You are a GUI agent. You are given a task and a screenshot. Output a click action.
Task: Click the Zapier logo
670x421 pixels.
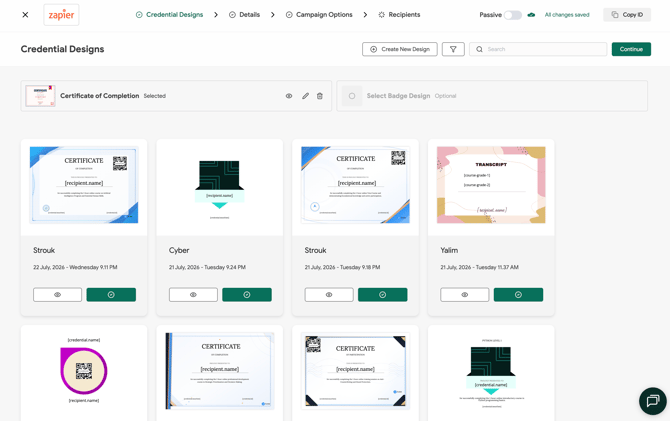61,15
